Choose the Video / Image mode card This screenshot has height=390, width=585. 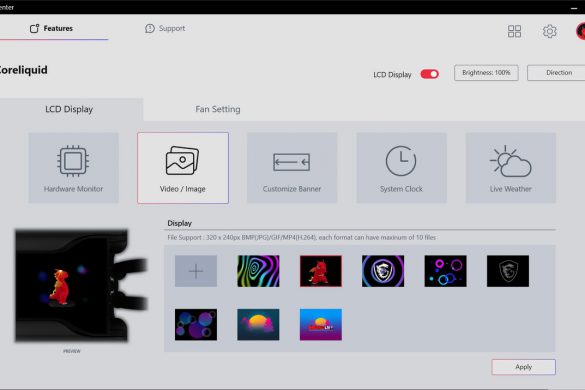[183, 168]
